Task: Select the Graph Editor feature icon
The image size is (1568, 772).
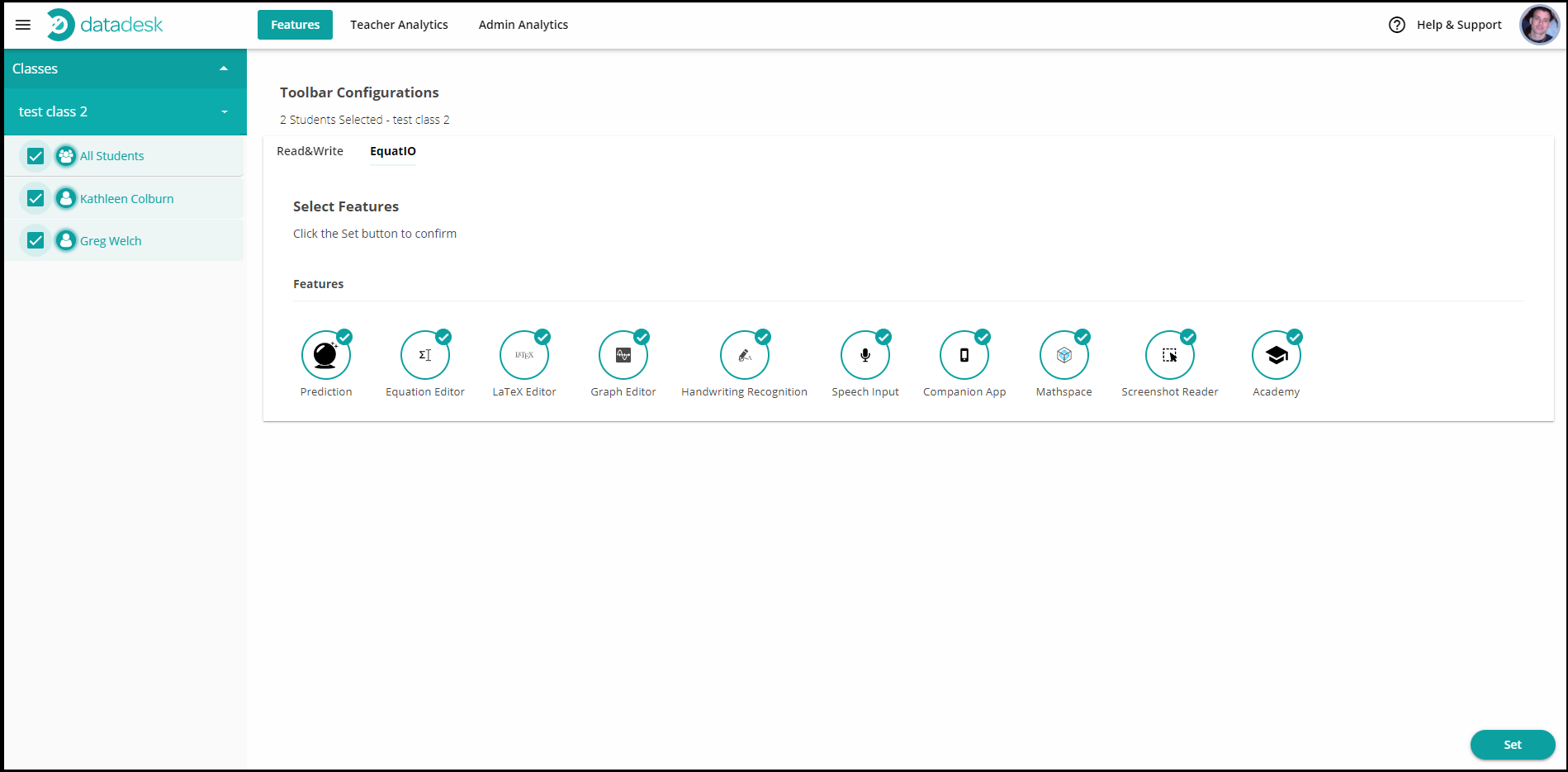Action: coord(623,355)
